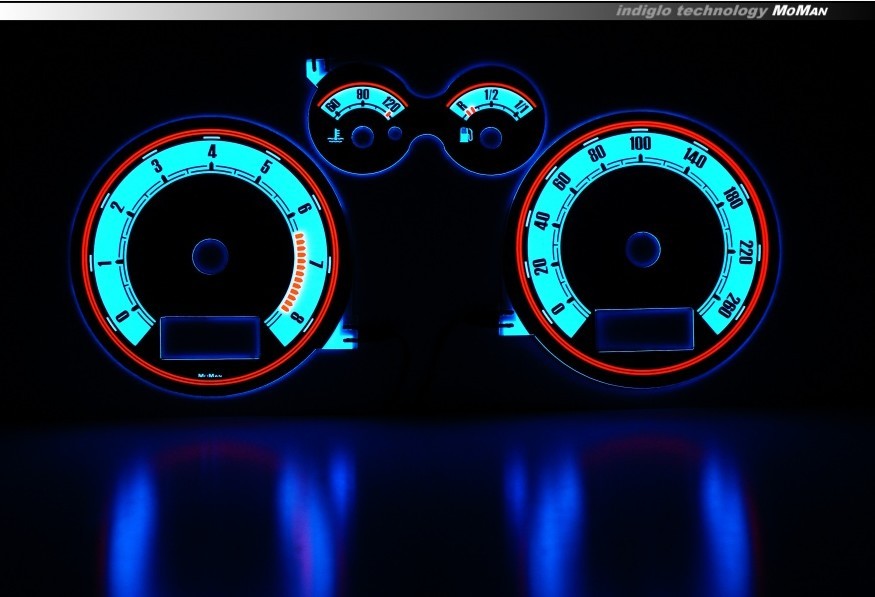This screenshot has width=875, height=597.
Task: Click the fuel pump icon
Action: pyautogui.click(x=465, y=135)
